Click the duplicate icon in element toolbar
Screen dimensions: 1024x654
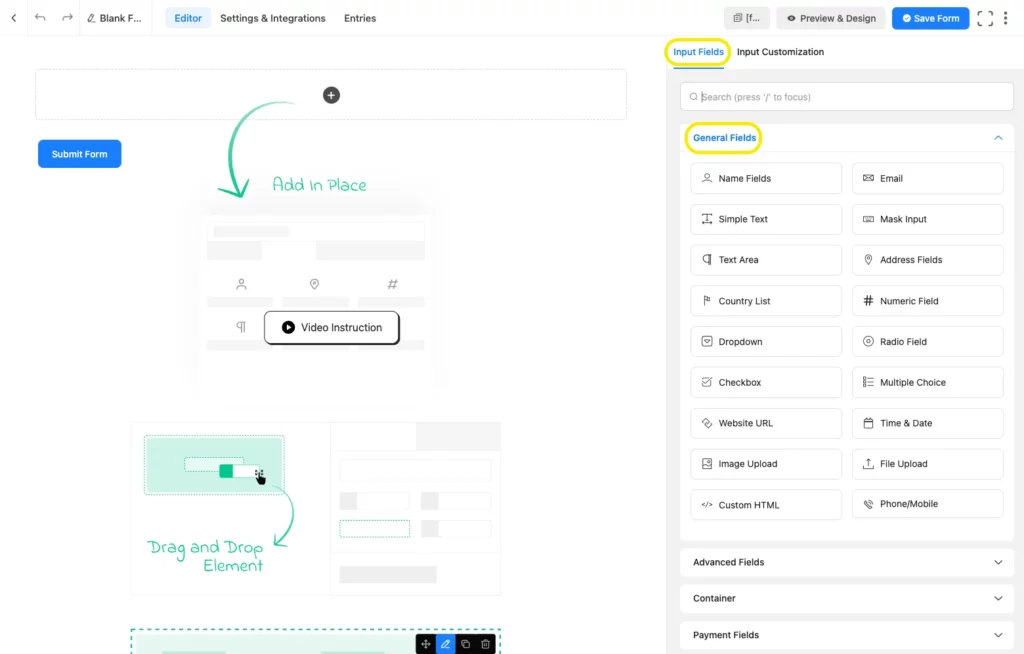(466, 644)
